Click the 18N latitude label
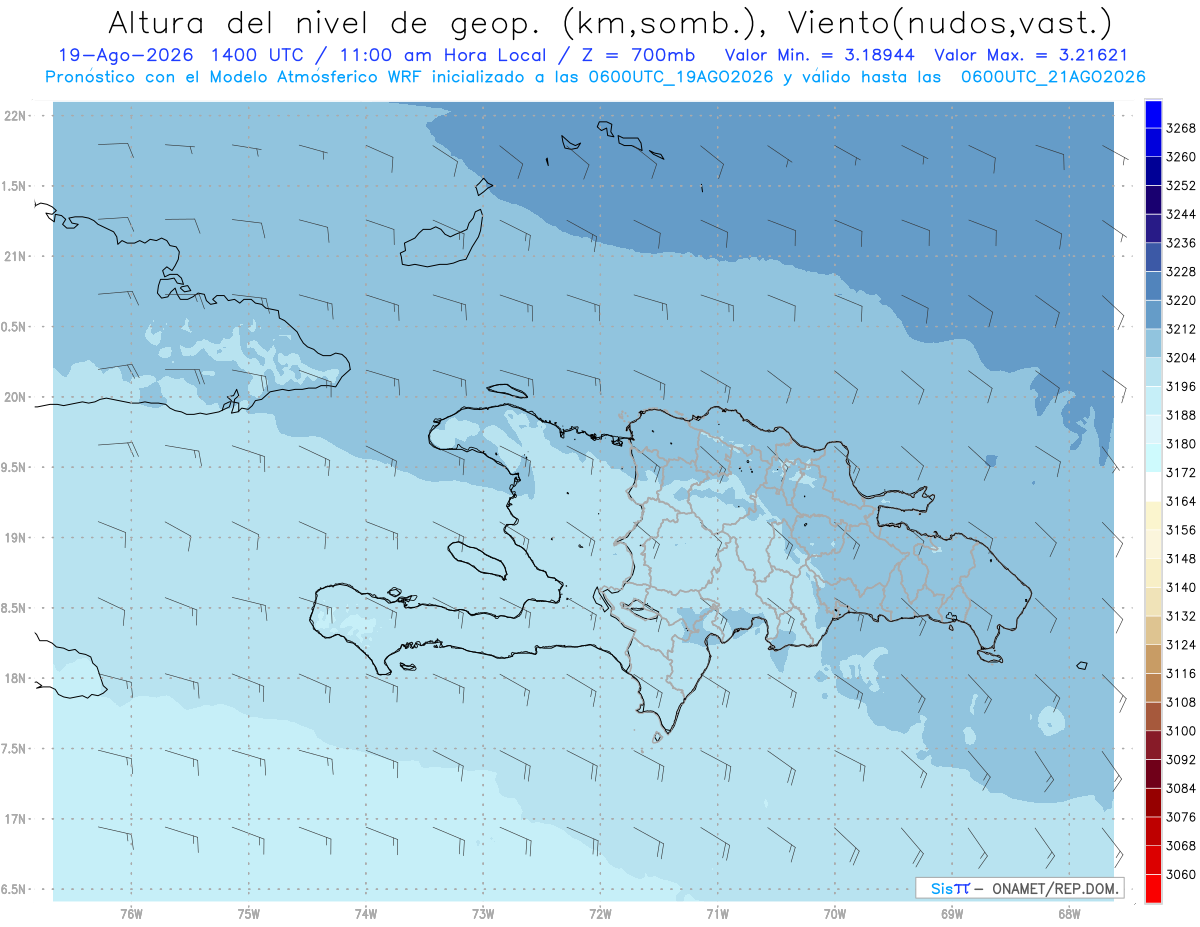 16,678
